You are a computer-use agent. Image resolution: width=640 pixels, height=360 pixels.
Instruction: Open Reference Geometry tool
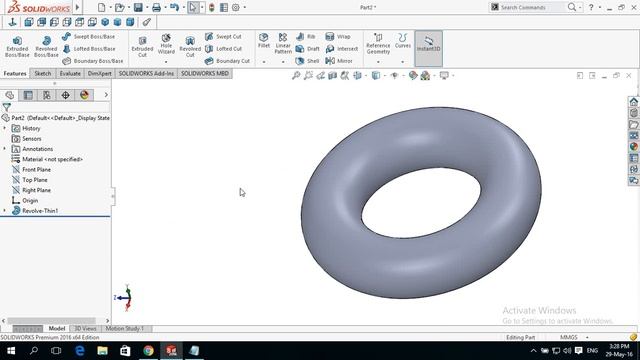(378, 44)
